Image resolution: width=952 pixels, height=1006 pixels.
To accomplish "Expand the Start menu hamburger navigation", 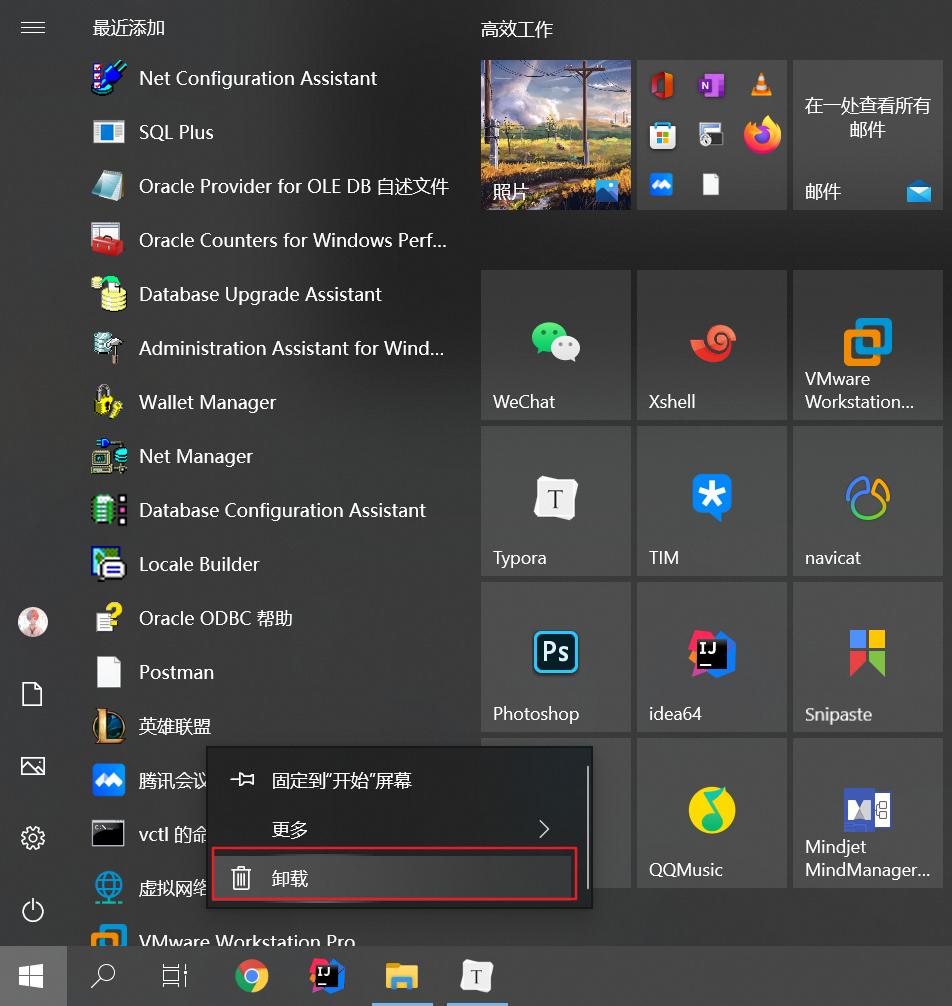I will click(33, 27).
